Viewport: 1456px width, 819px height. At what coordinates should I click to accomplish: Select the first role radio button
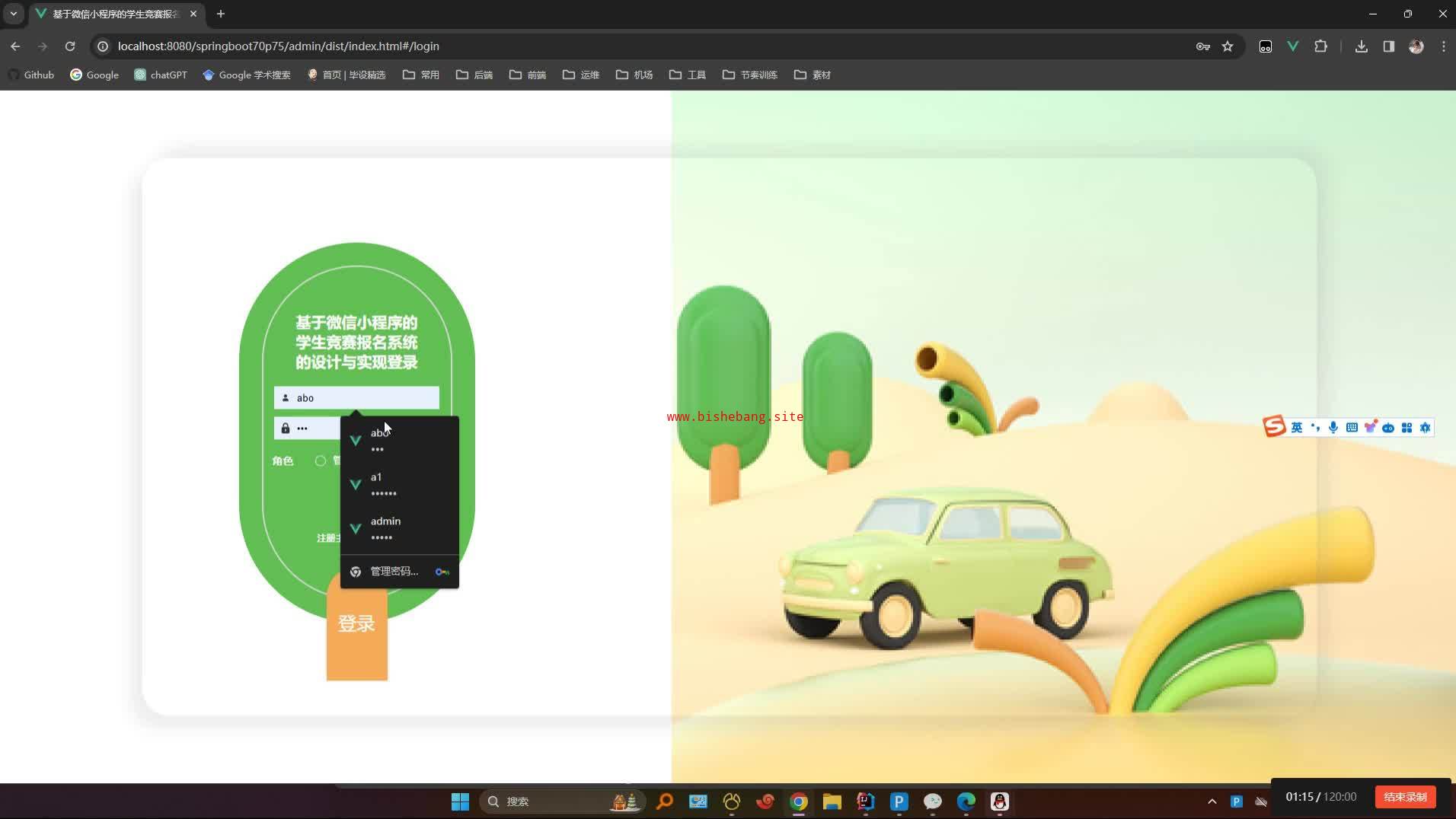(321, 460)
